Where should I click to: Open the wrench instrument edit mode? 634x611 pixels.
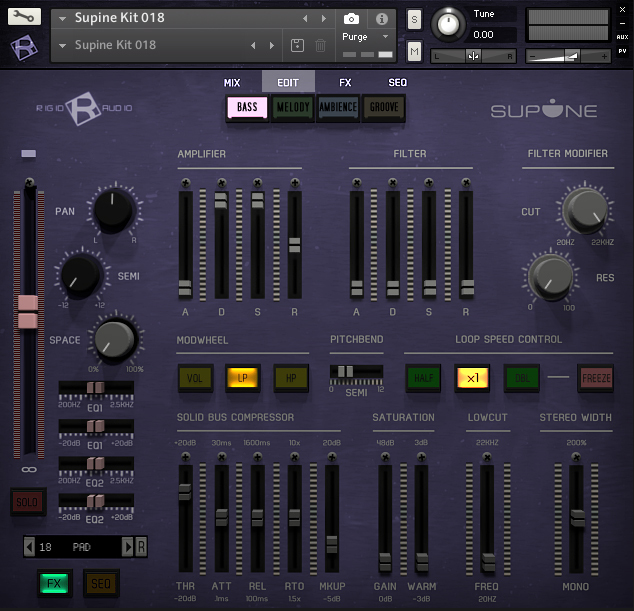pyautogui.click(x=25, y=17)
